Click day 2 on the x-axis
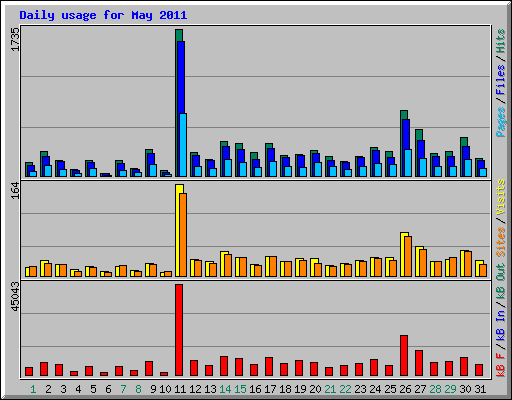 coord(48,389)
